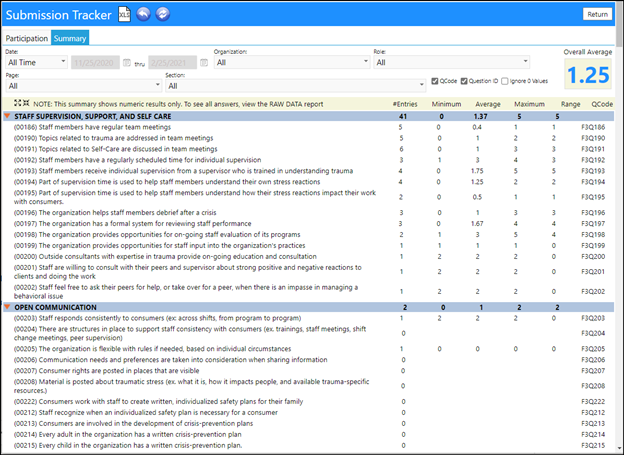This screenshot has width=624, height=455.
Task: Open the Section dropdown
Action: (295, 86)
